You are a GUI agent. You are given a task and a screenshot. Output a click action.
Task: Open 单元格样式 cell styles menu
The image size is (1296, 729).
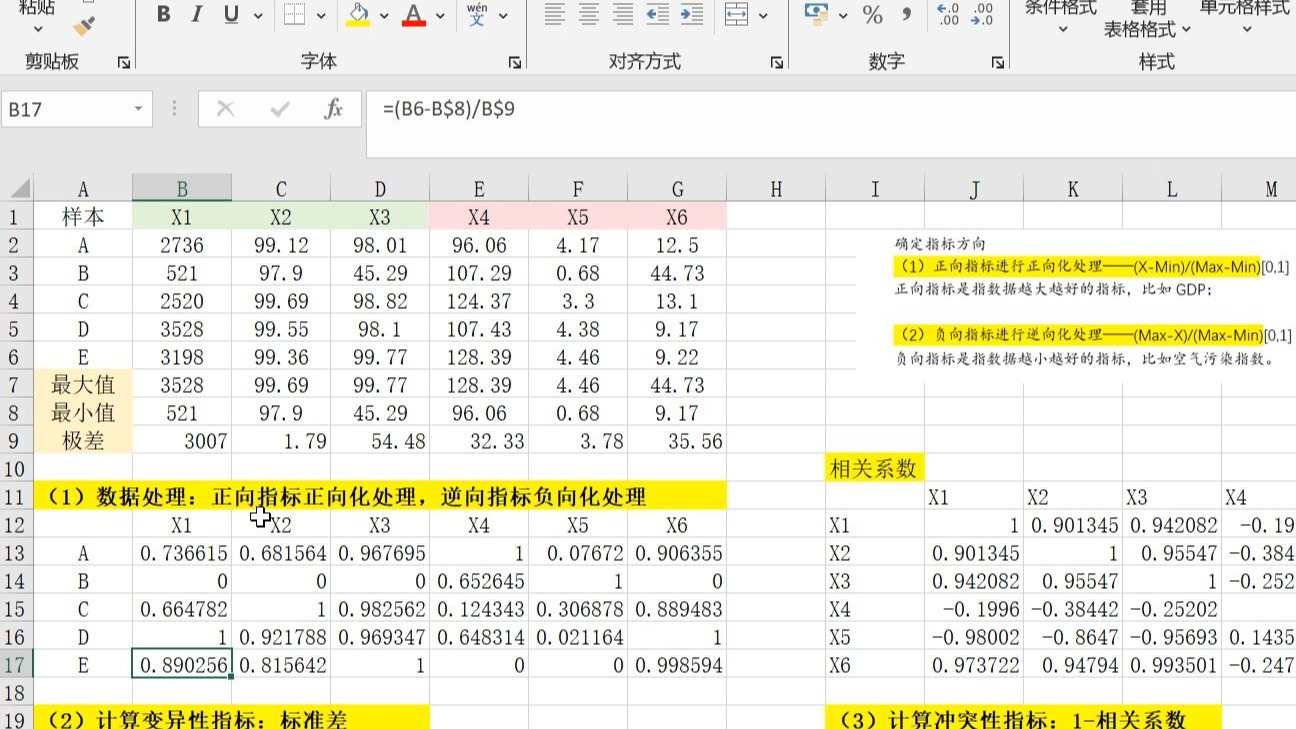[1245, 17]
